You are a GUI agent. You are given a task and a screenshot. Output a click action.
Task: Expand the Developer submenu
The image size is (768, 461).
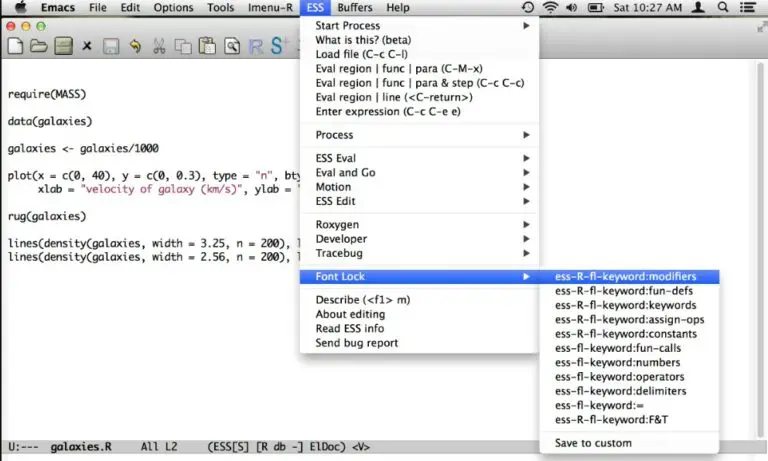[419, 239]
